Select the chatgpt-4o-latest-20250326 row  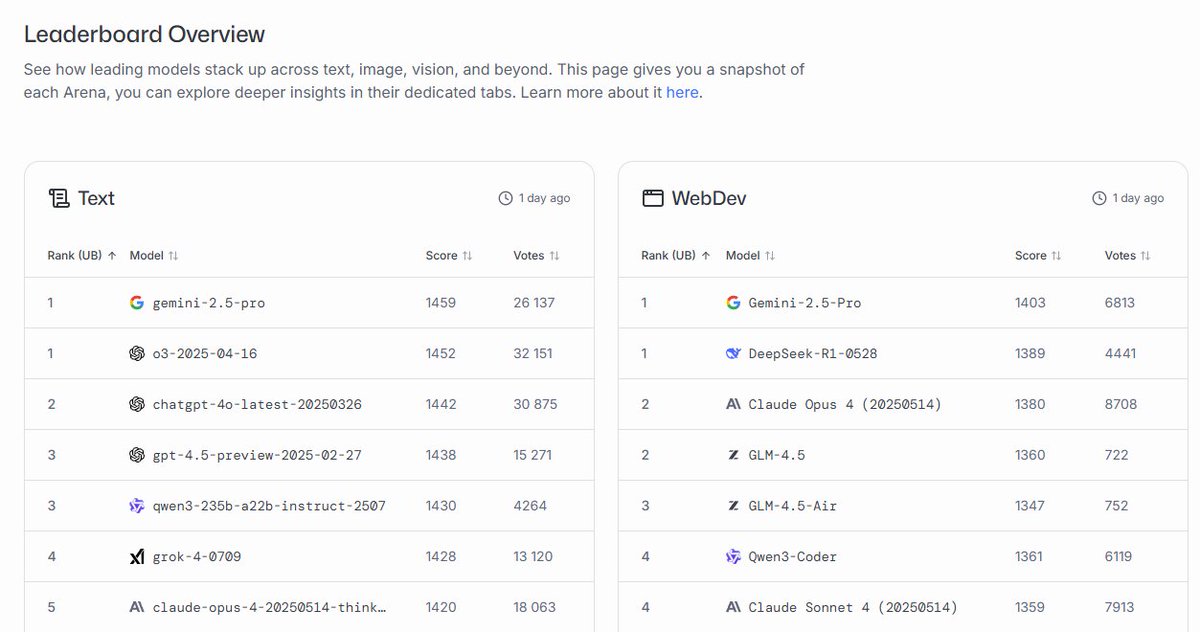309,404
